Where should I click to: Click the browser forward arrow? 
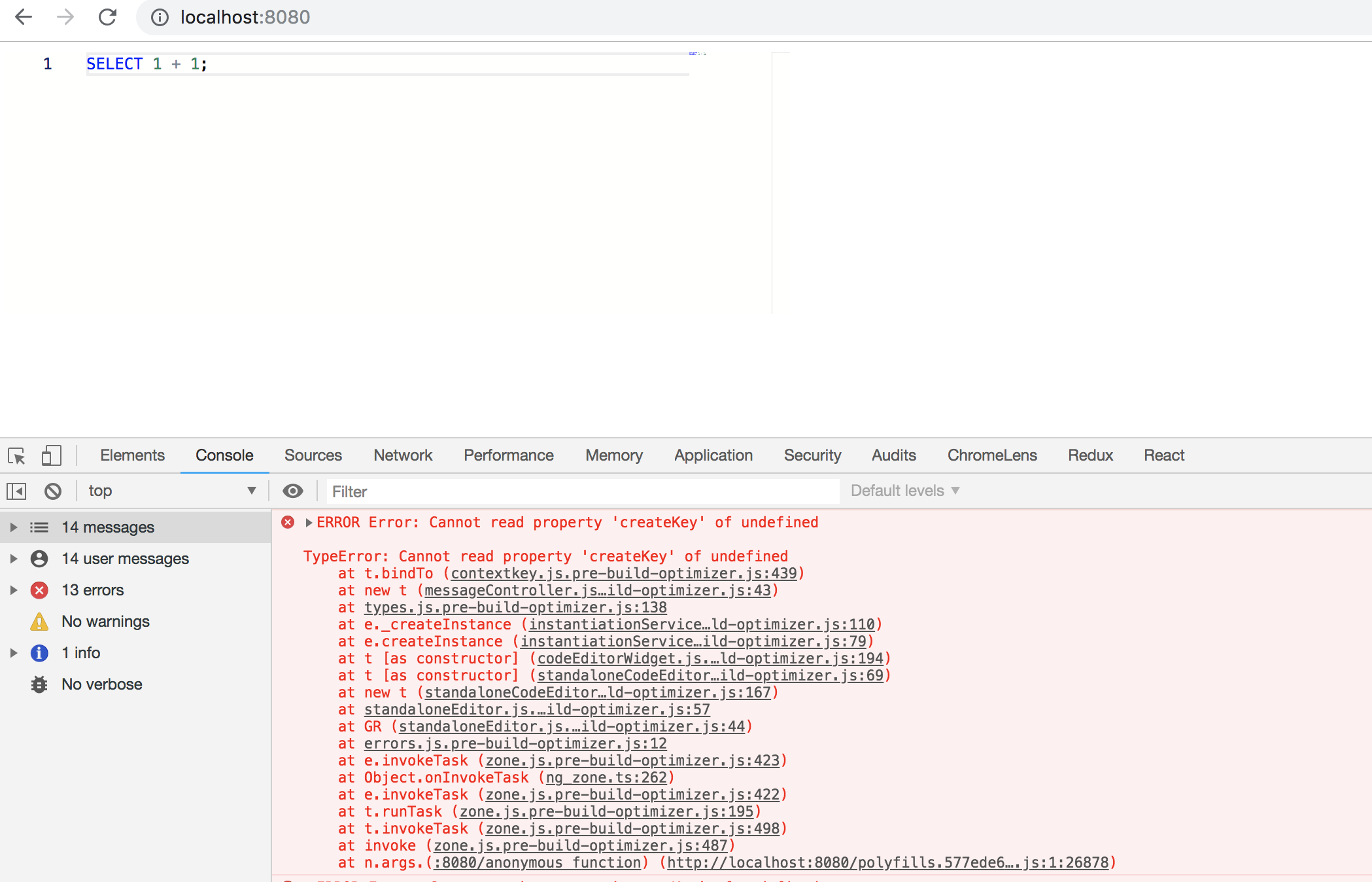(65, 17)
